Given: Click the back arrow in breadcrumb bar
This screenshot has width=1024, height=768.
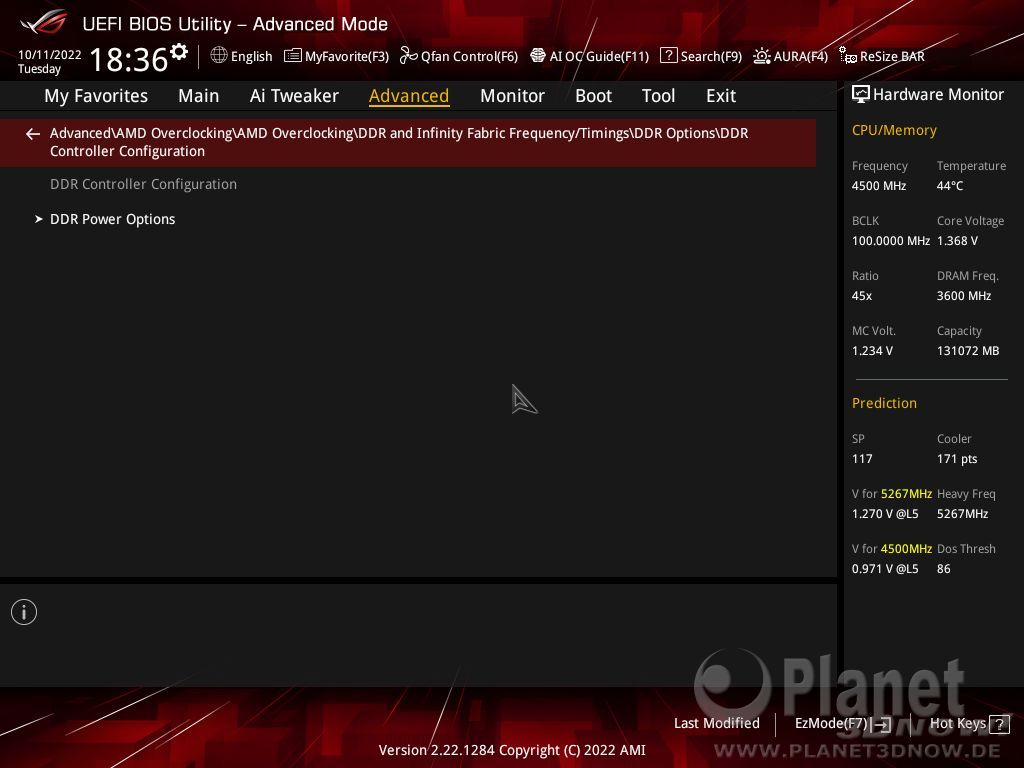Looking at the screenshot, I should coord(33,134).
